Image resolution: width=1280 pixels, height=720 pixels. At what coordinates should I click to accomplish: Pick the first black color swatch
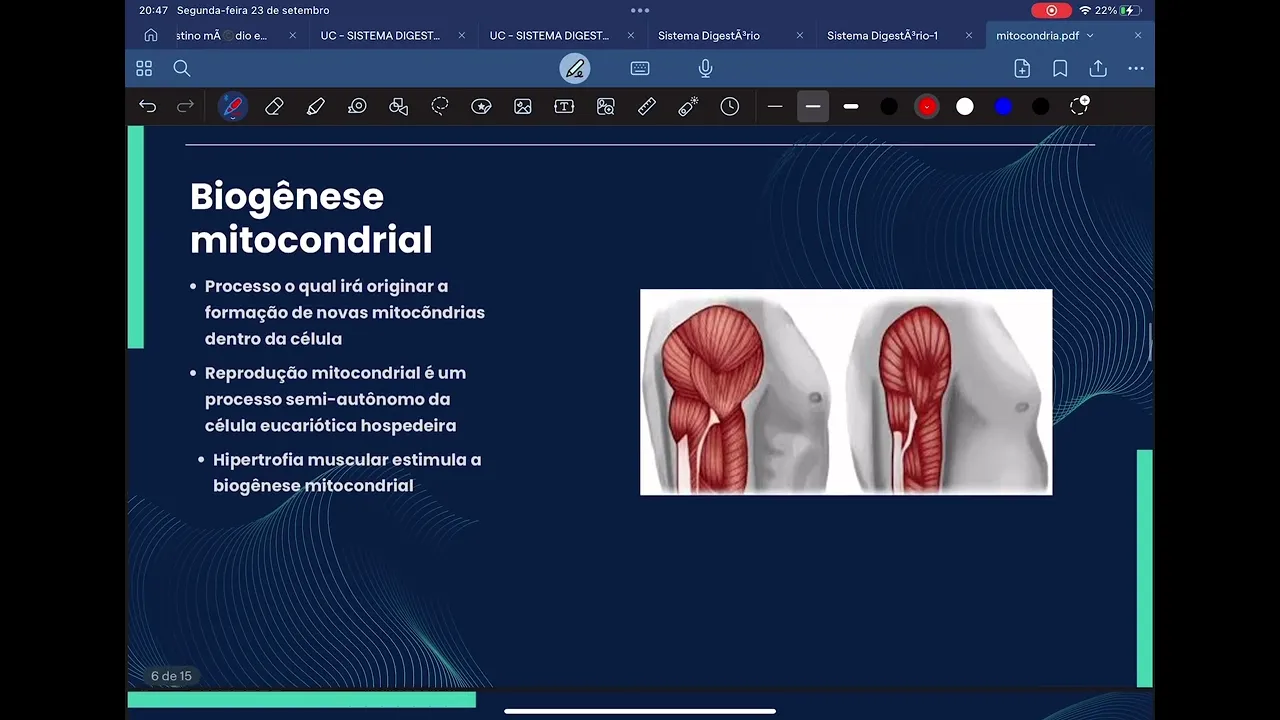pos(889,106)
